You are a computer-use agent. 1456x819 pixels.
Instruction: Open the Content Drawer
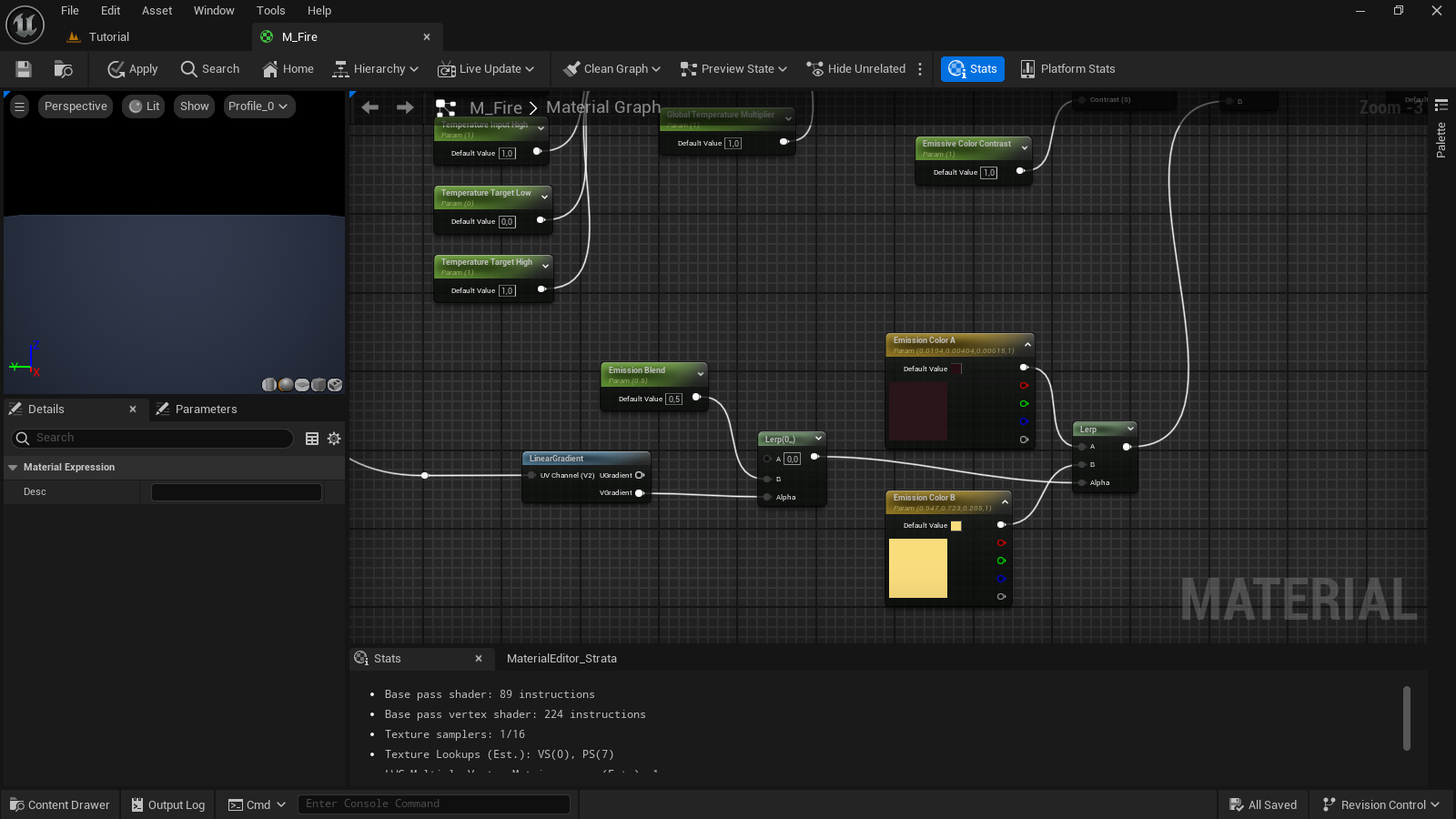(x=60, y=804)
